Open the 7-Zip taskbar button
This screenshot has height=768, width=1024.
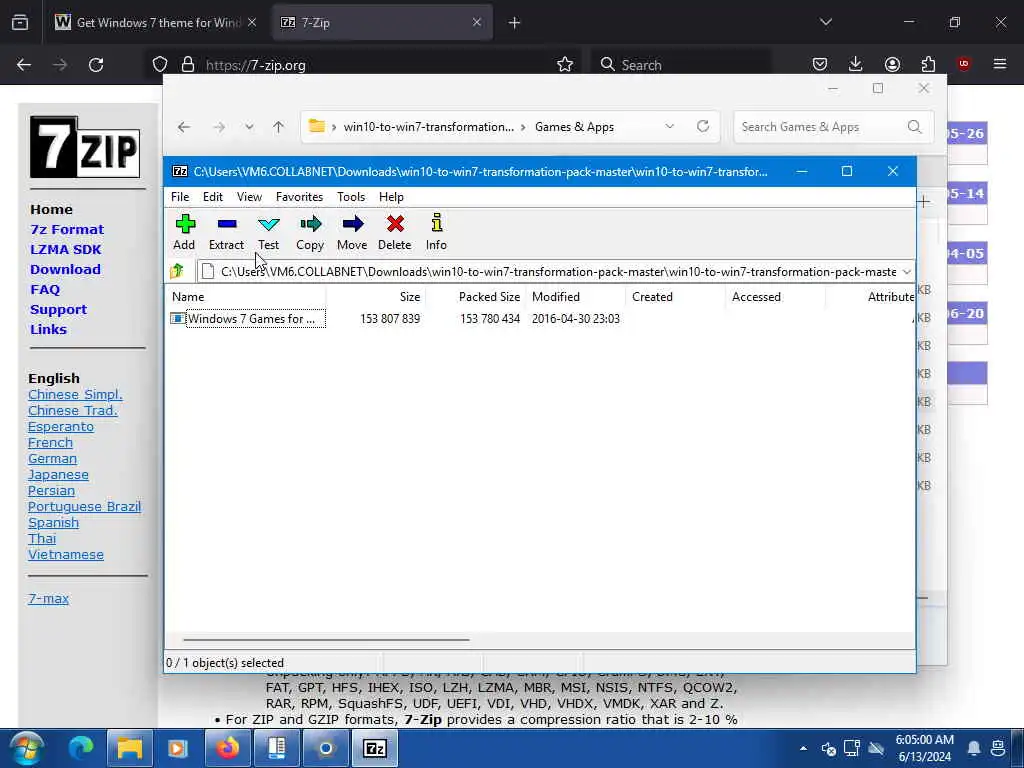click(x=375, y=748)
